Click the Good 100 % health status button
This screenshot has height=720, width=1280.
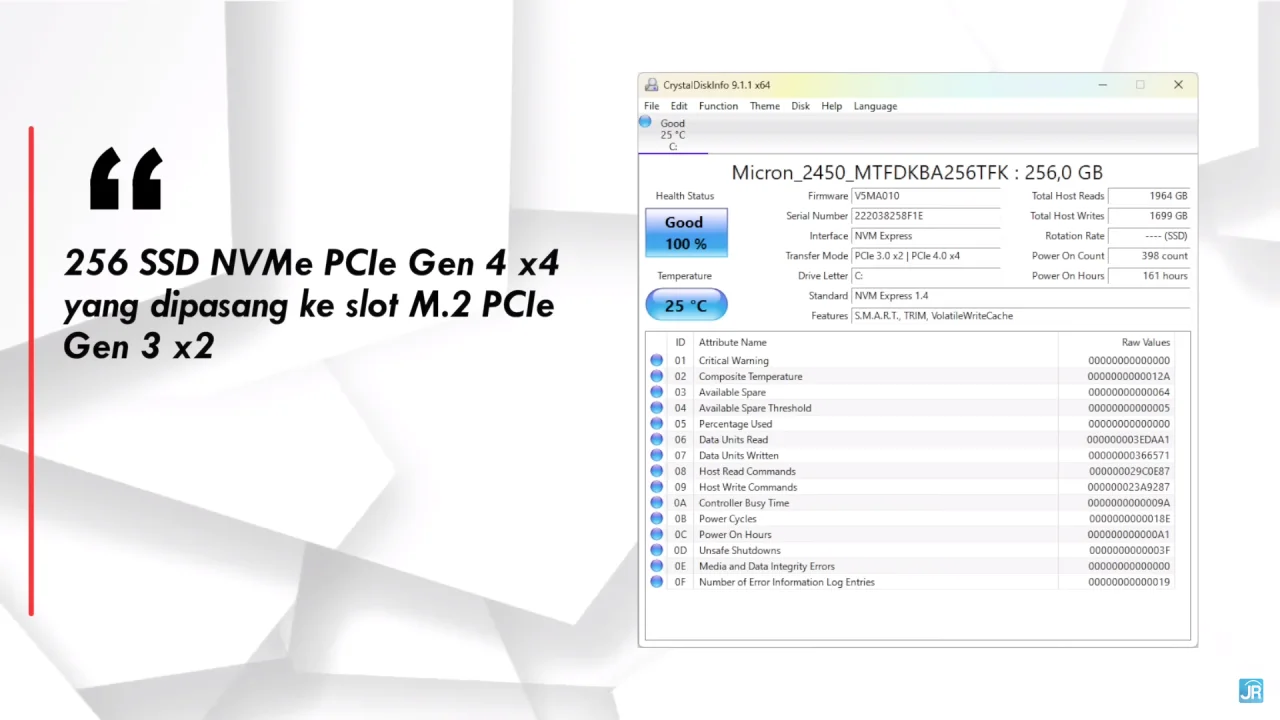click(x=686, y=233)
